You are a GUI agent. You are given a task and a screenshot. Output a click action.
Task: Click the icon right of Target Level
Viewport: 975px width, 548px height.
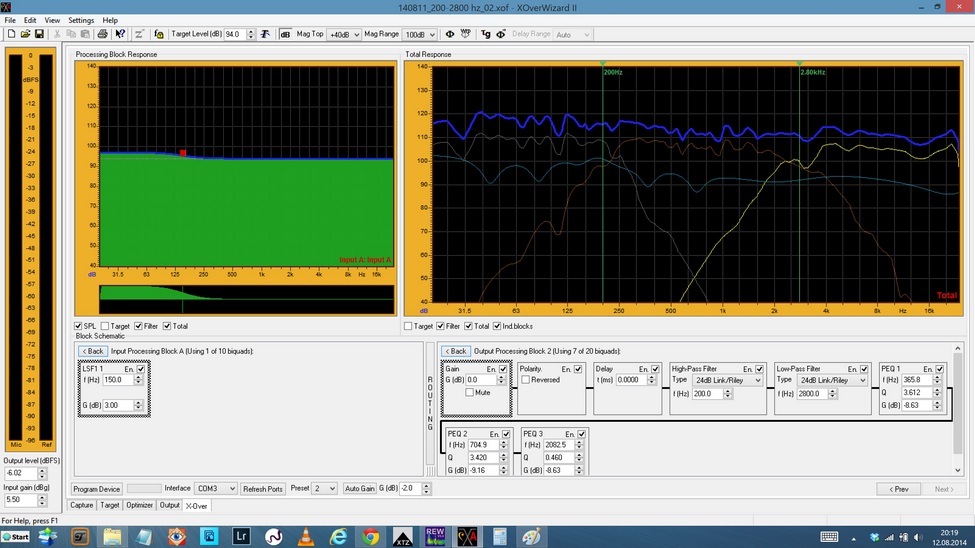tap(266, 34)
